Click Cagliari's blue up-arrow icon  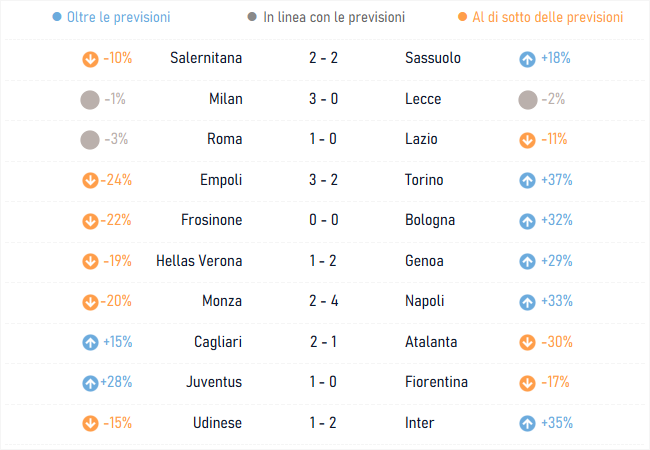click(x=90, y=343)
